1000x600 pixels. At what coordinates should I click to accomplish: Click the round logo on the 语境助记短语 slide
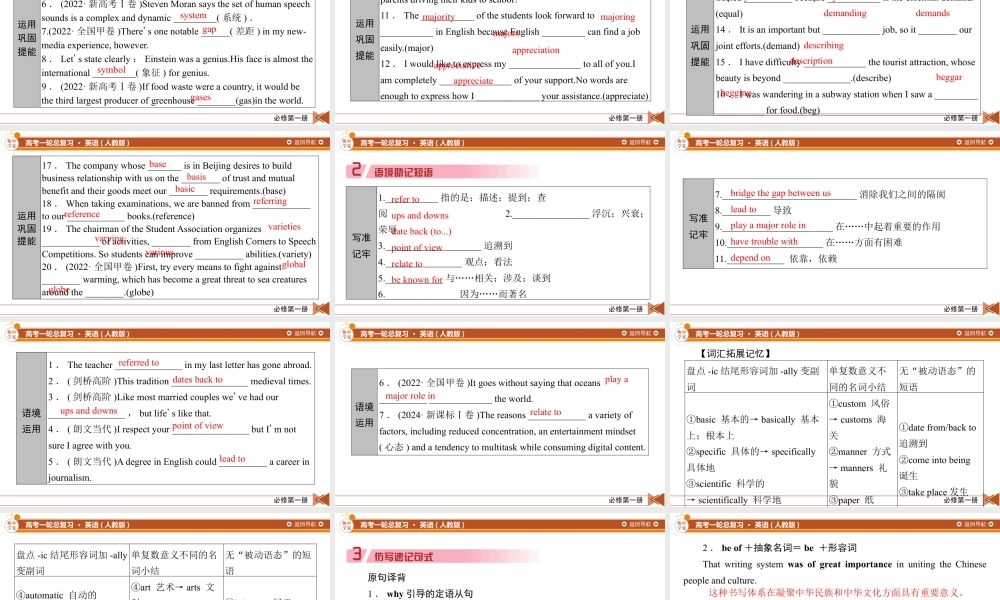point(346,143)
